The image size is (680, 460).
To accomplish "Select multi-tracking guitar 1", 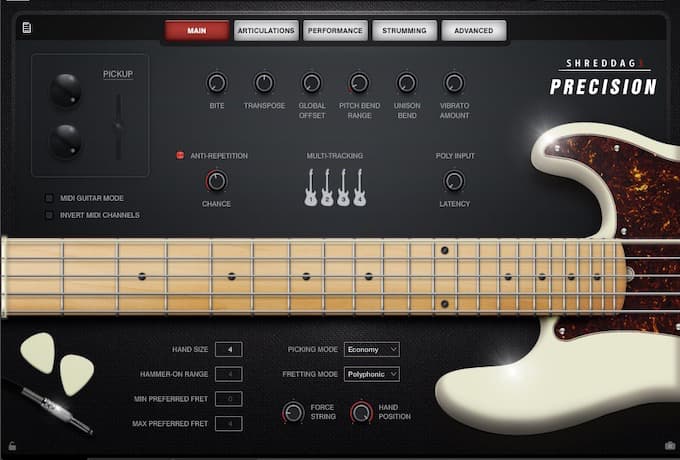I will click(x=311, y=187).
